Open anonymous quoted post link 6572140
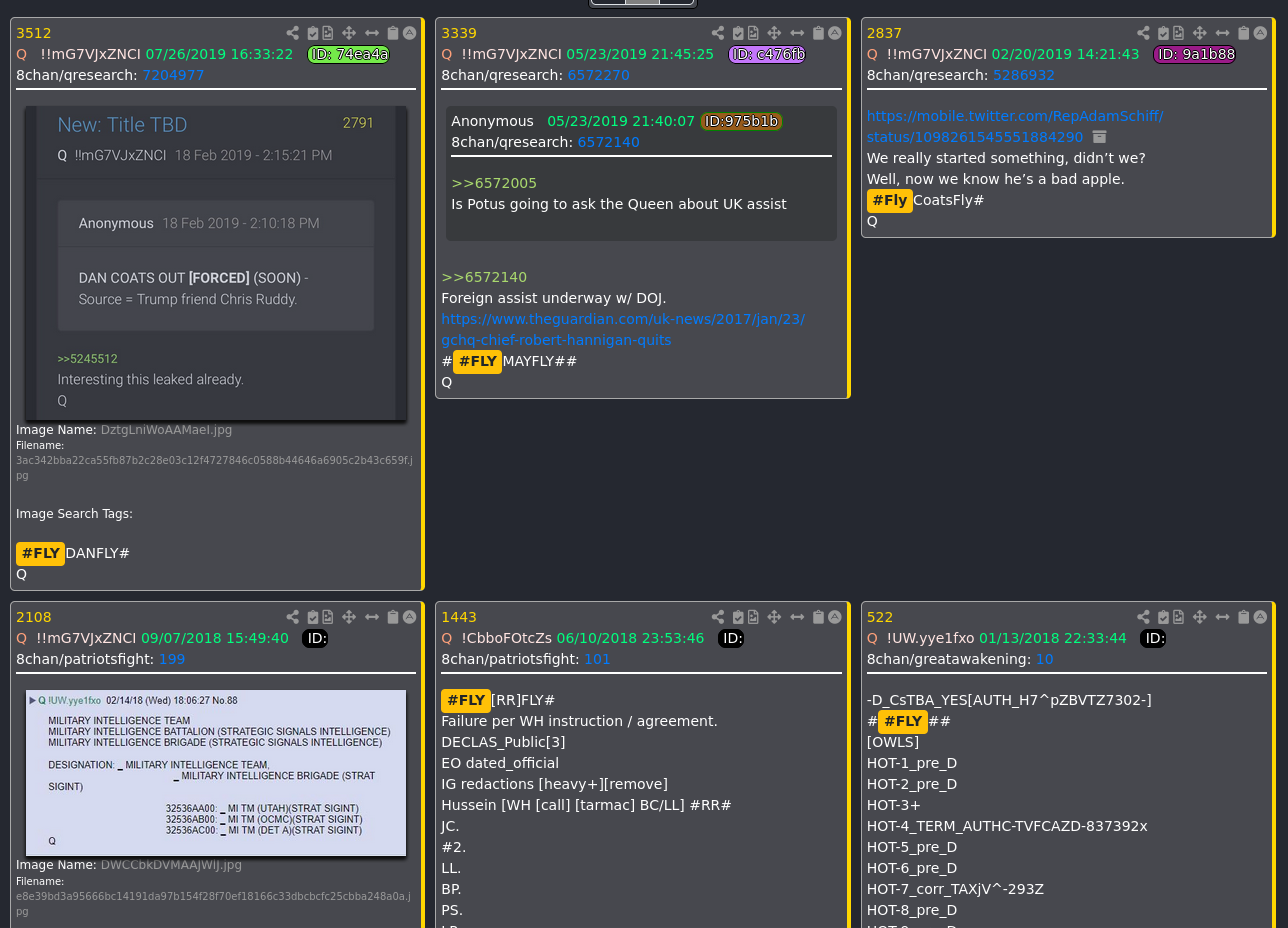The image size is (1288, 928). [608, 142]
